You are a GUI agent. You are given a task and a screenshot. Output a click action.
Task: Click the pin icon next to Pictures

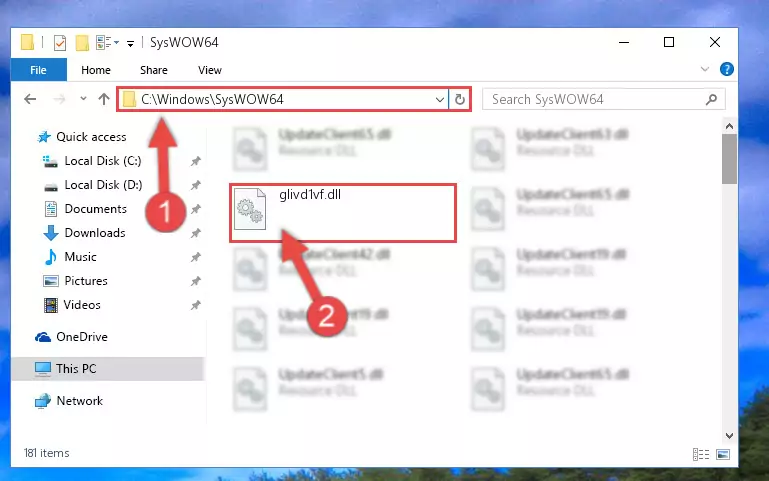196,281
